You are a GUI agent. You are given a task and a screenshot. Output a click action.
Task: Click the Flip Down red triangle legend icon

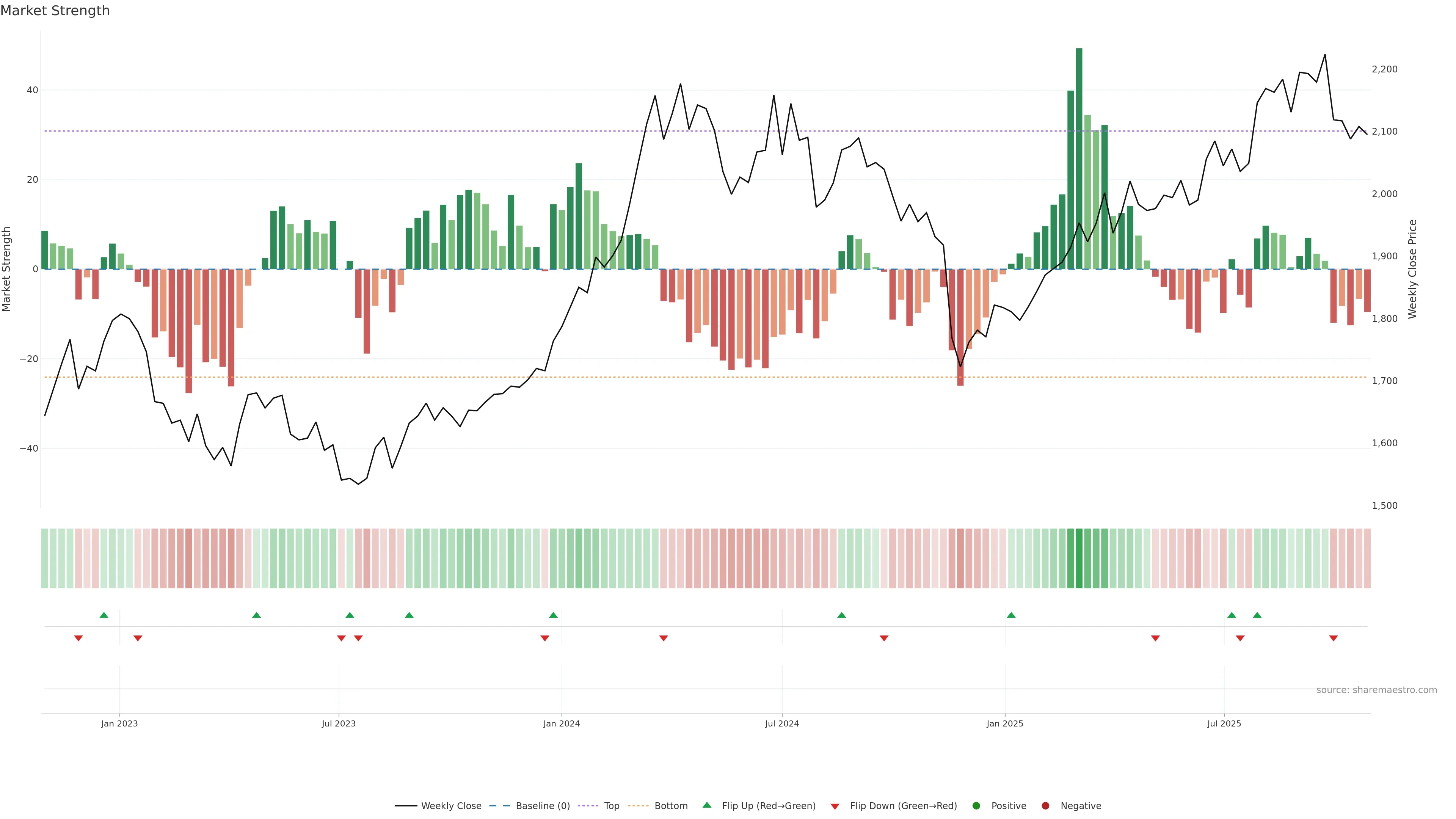click(835, 806)
